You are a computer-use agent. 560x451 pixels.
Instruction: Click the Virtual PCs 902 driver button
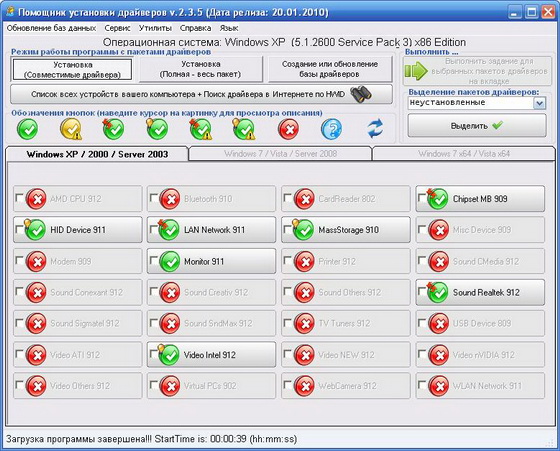point(211,386)
